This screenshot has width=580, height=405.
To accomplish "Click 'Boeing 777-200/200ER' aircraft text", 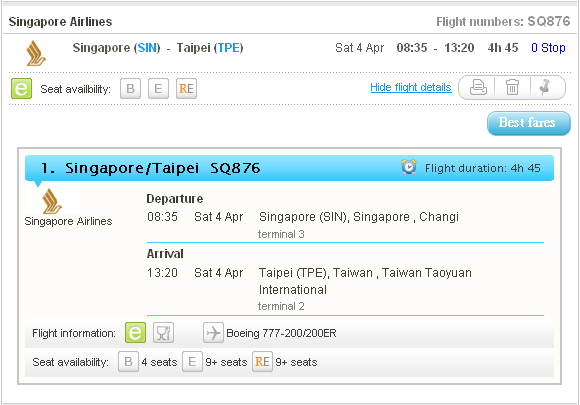I will pyautogui.click(x=281, y=333).
